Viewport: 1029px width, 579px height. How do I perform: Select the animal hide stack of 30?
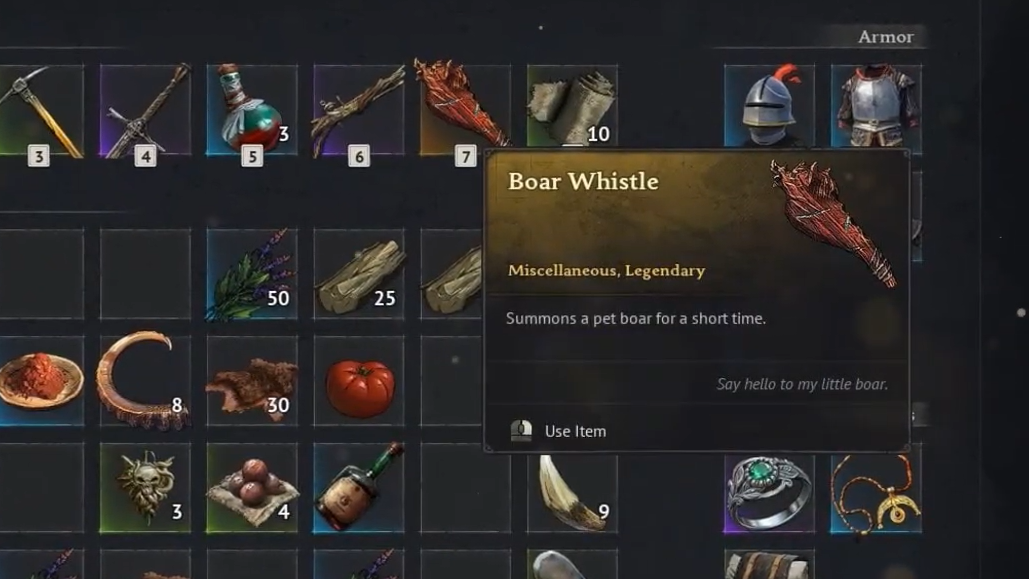tap(252, 381)
